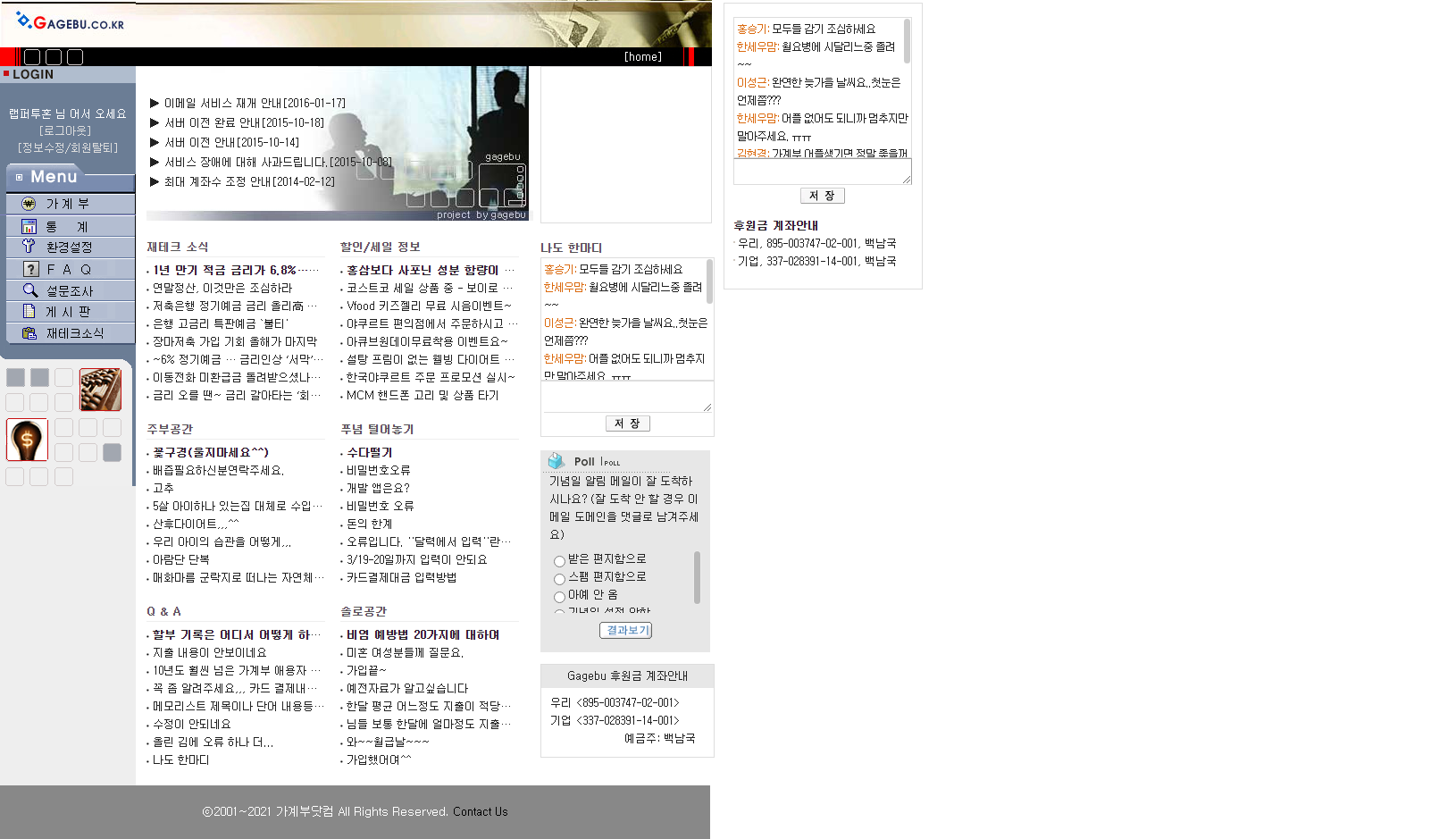Open article 홍삼보다 사포닌 성분 함량이

pyautogui.click(x=431, y=270)
